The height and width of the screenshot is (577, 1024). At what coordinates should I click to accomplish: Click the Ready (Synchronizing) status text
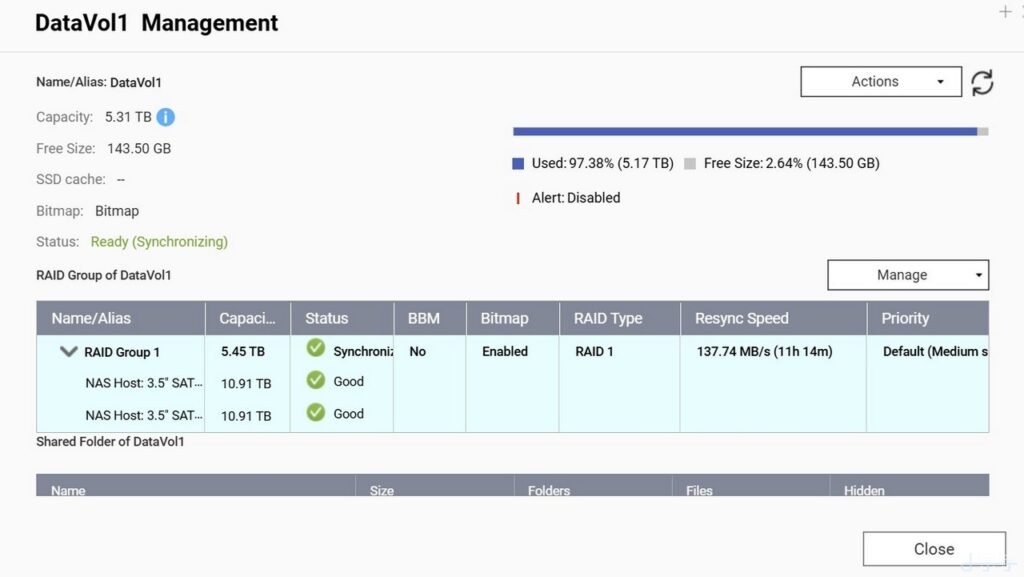pyautogui.click(x=159, y=241)
